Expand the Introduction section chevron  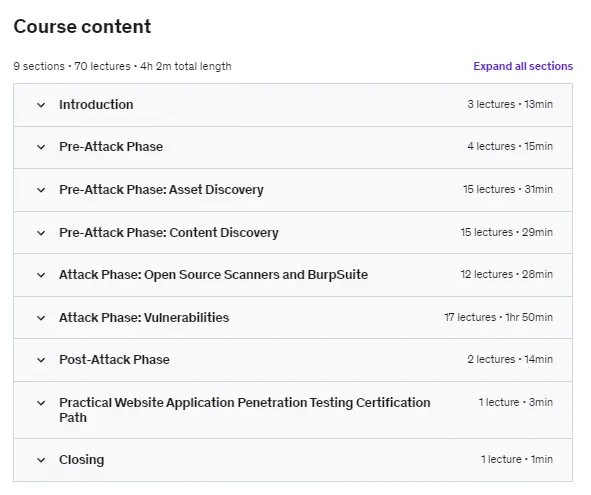(x=41, y=105)
